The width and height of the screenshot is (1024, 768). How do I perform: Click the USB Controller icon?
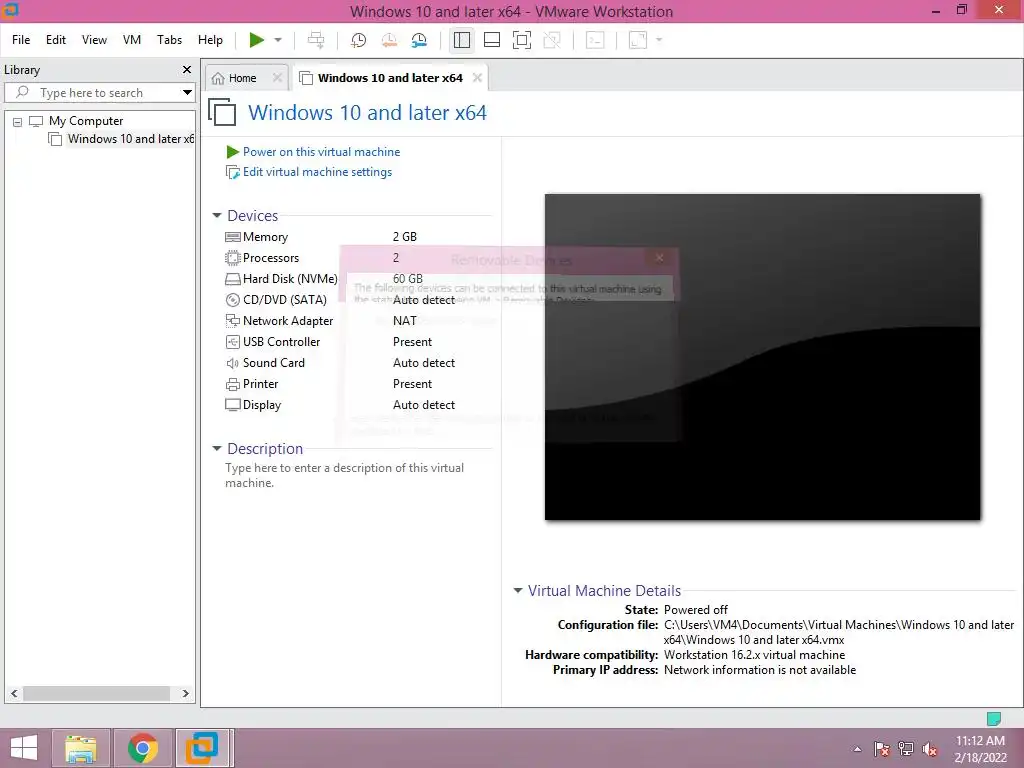[x=232, y=342]
